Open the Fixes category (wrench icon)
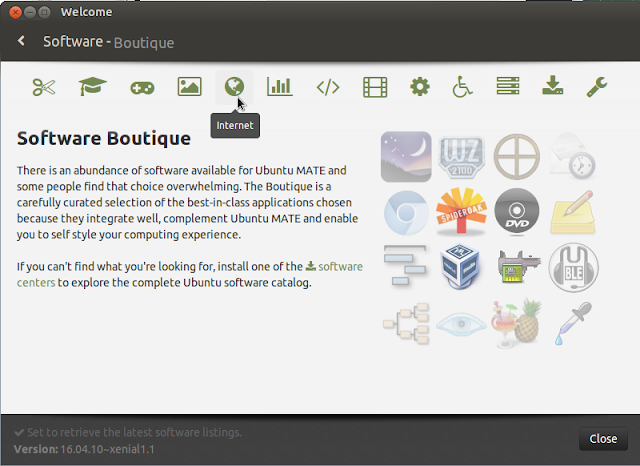This screenshot has height=466, width=640. [x=597, y=87]
